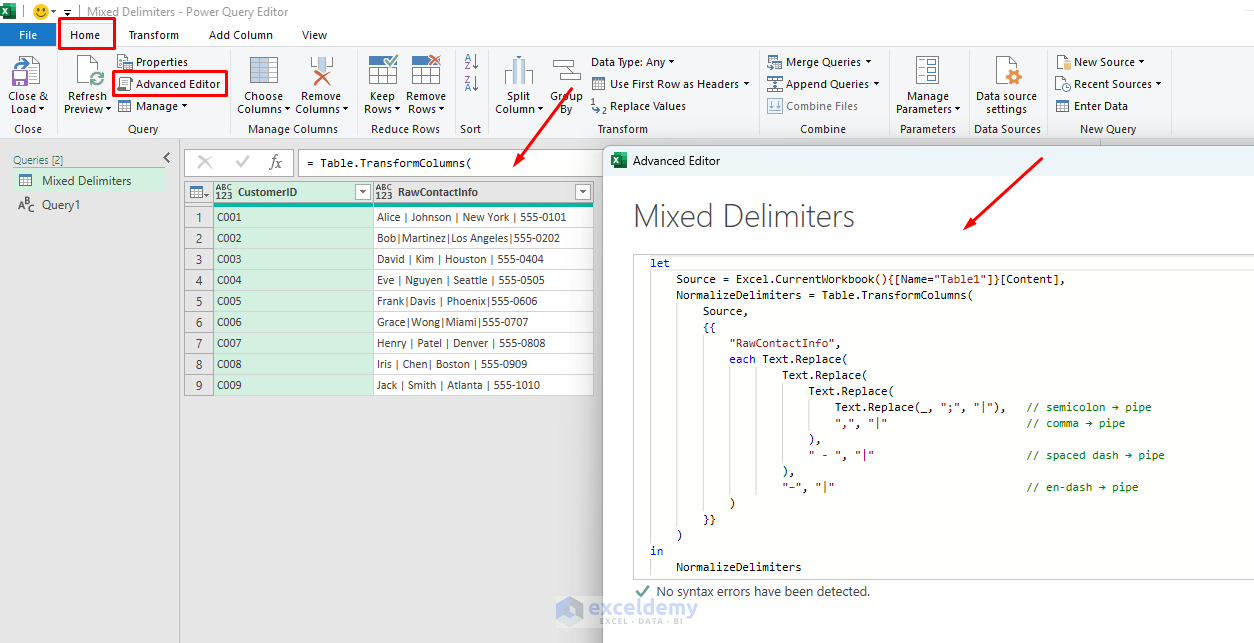Click the smiley feedback icon in title bar
The height and width of the screenshot is (643, 1254).
coord(41,12)
